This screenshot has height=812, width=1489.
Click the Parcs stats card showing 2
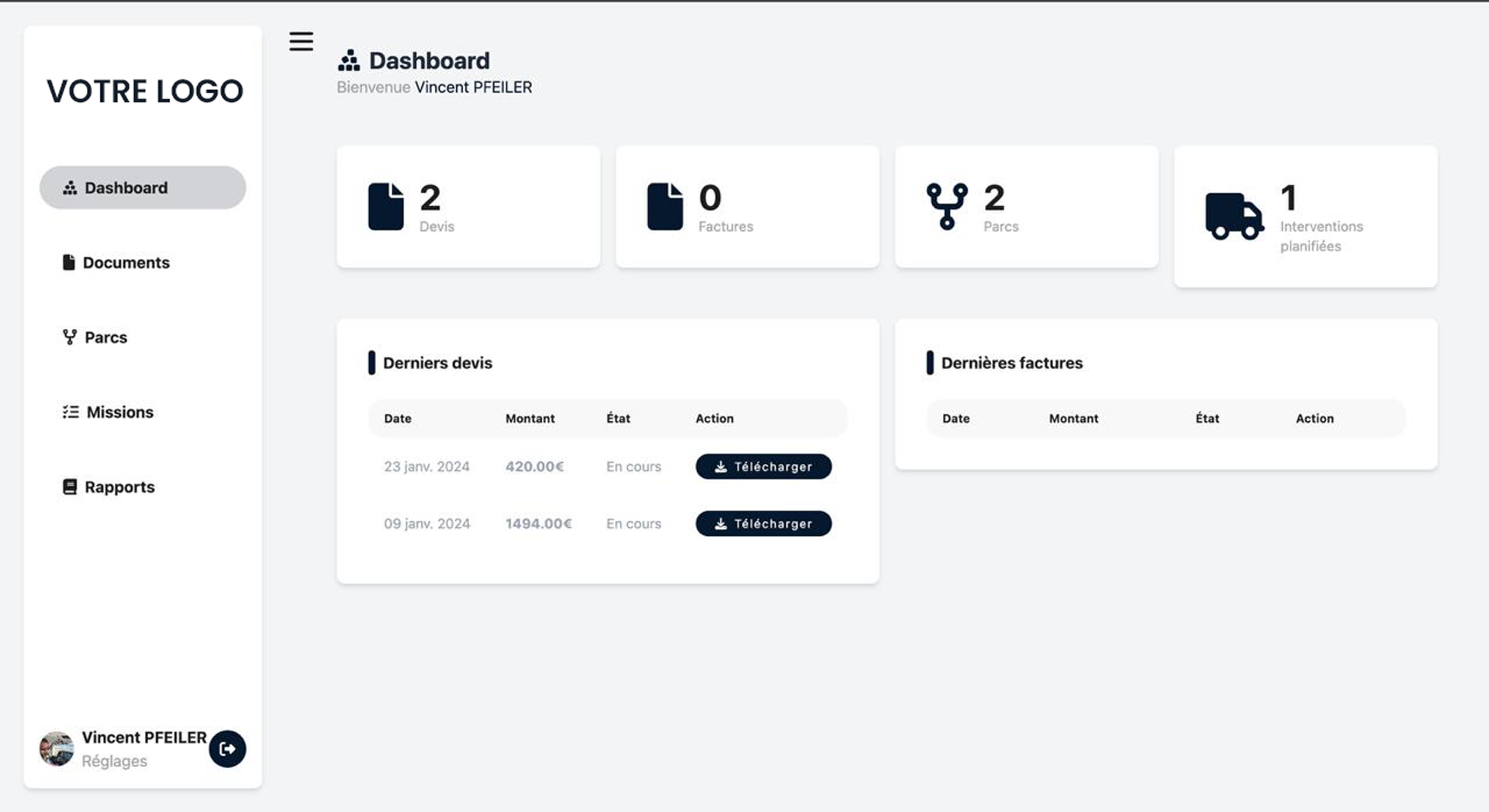click(x=1025, y=206)
